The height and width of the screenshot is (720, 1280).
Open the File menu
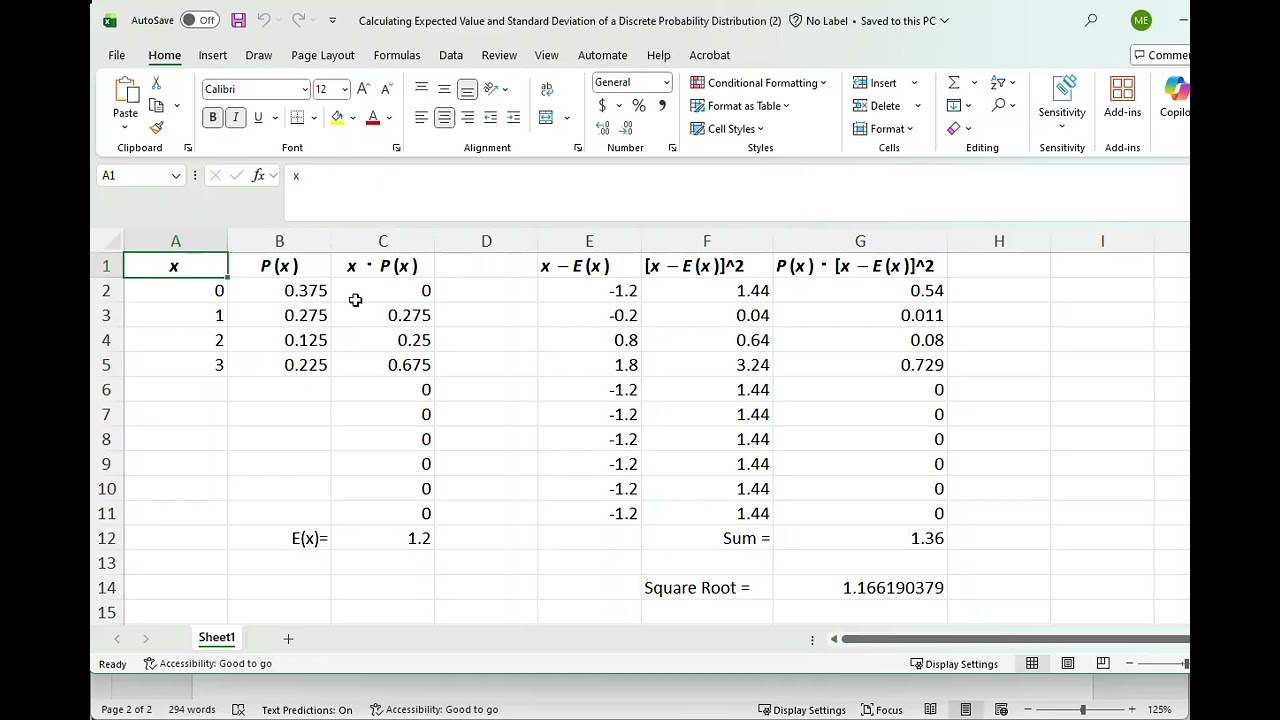coord(117,55)
